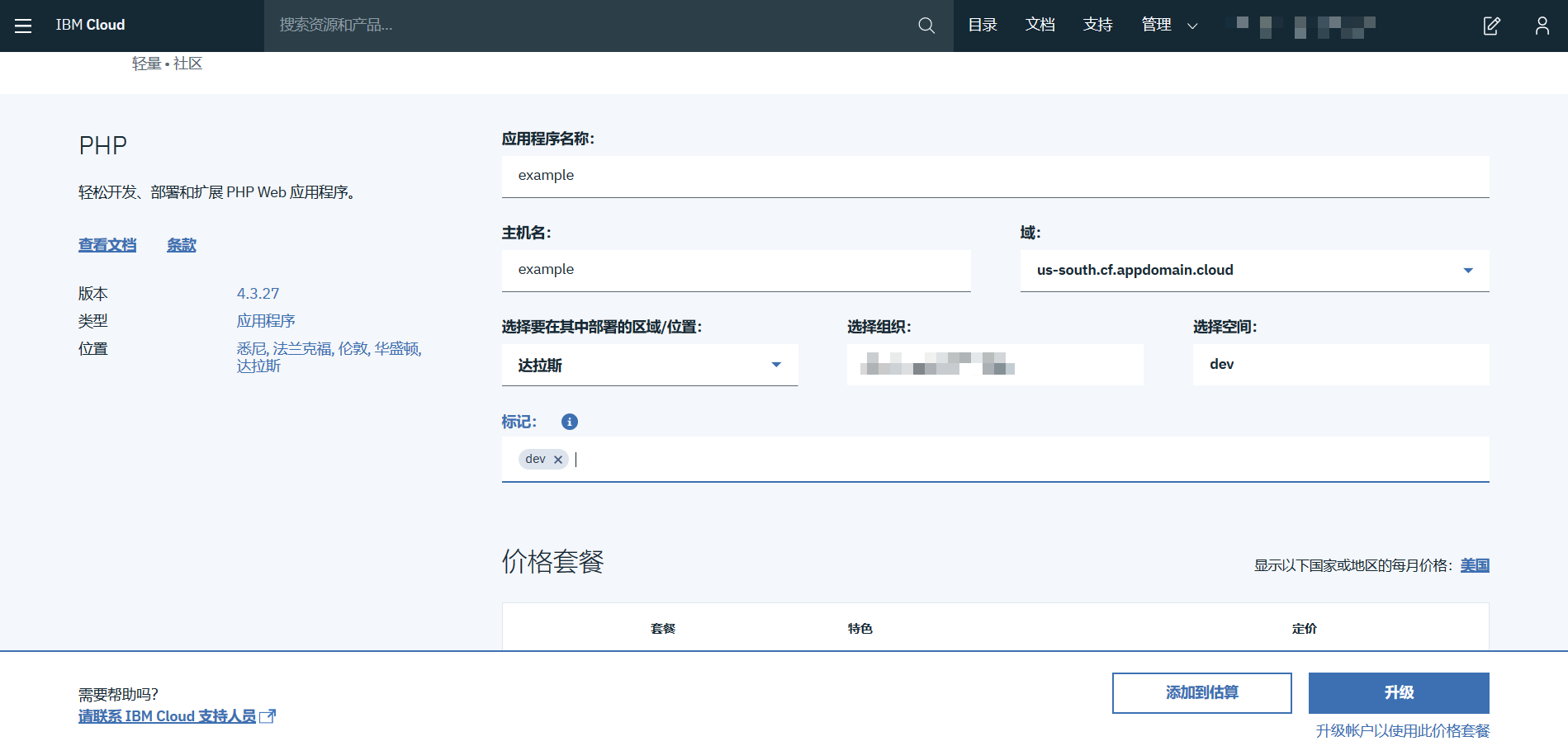Open the edit/feedback pencil icon
The width and height of the screenshot is (1568, 746).
pos(1491,26)
